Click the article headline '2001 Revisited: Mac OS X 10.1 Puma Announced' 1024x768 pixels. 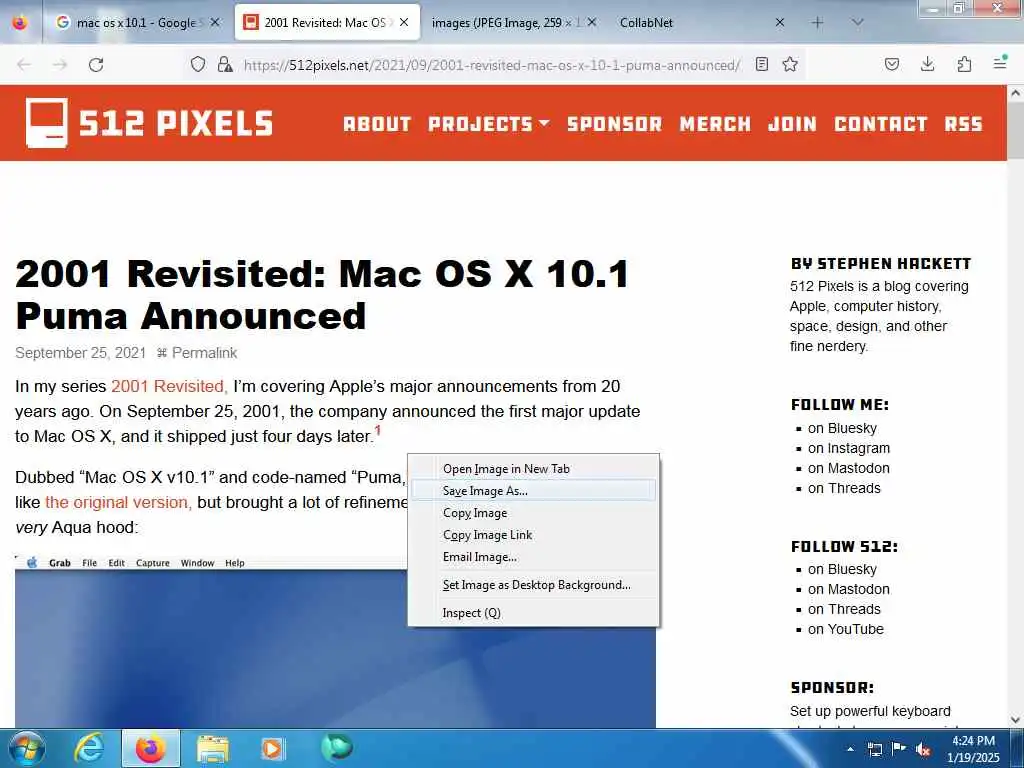tap(323, 294)
